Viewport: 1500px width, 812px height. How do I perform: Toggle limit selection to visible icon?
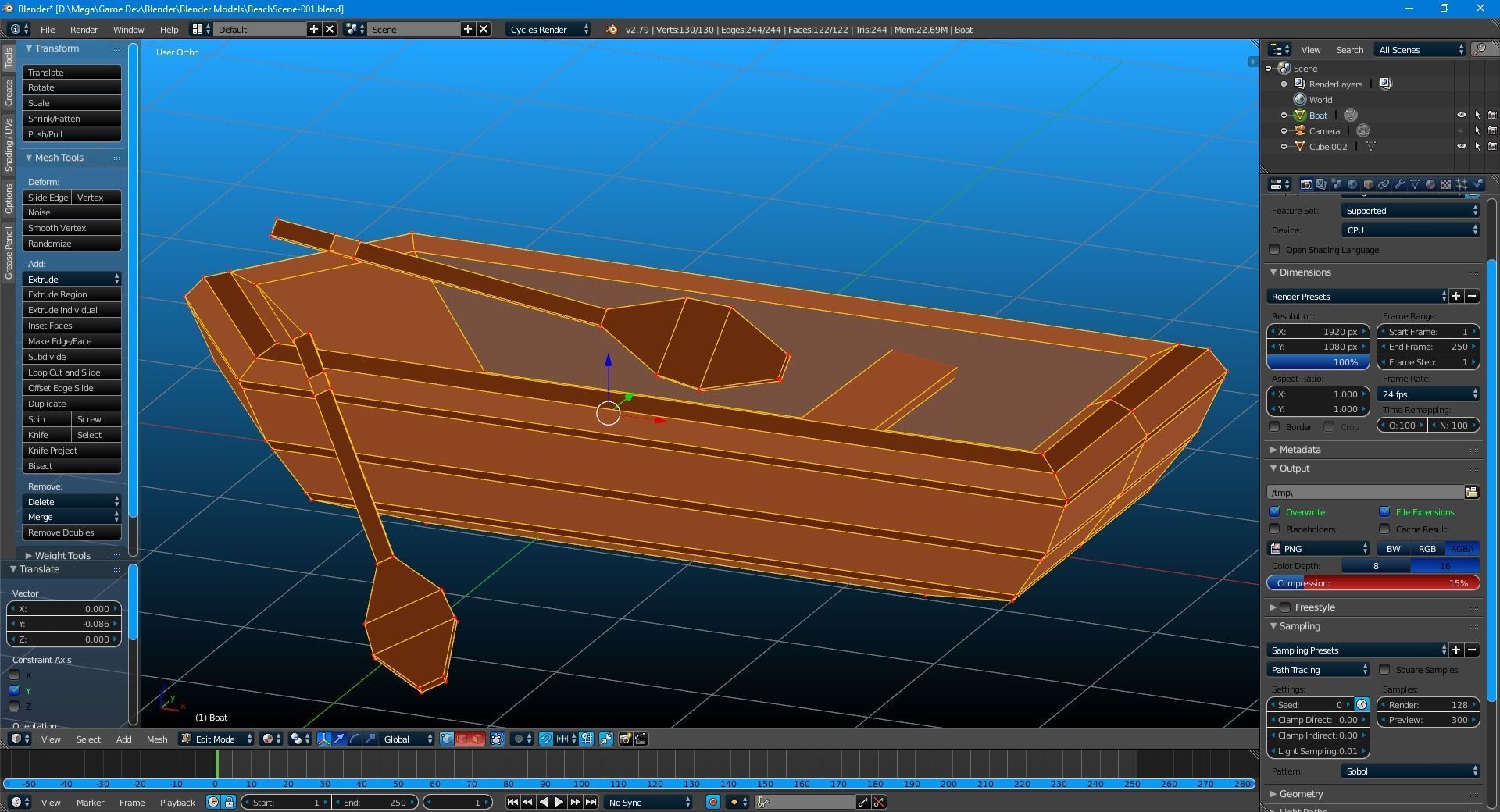[497, 739]
